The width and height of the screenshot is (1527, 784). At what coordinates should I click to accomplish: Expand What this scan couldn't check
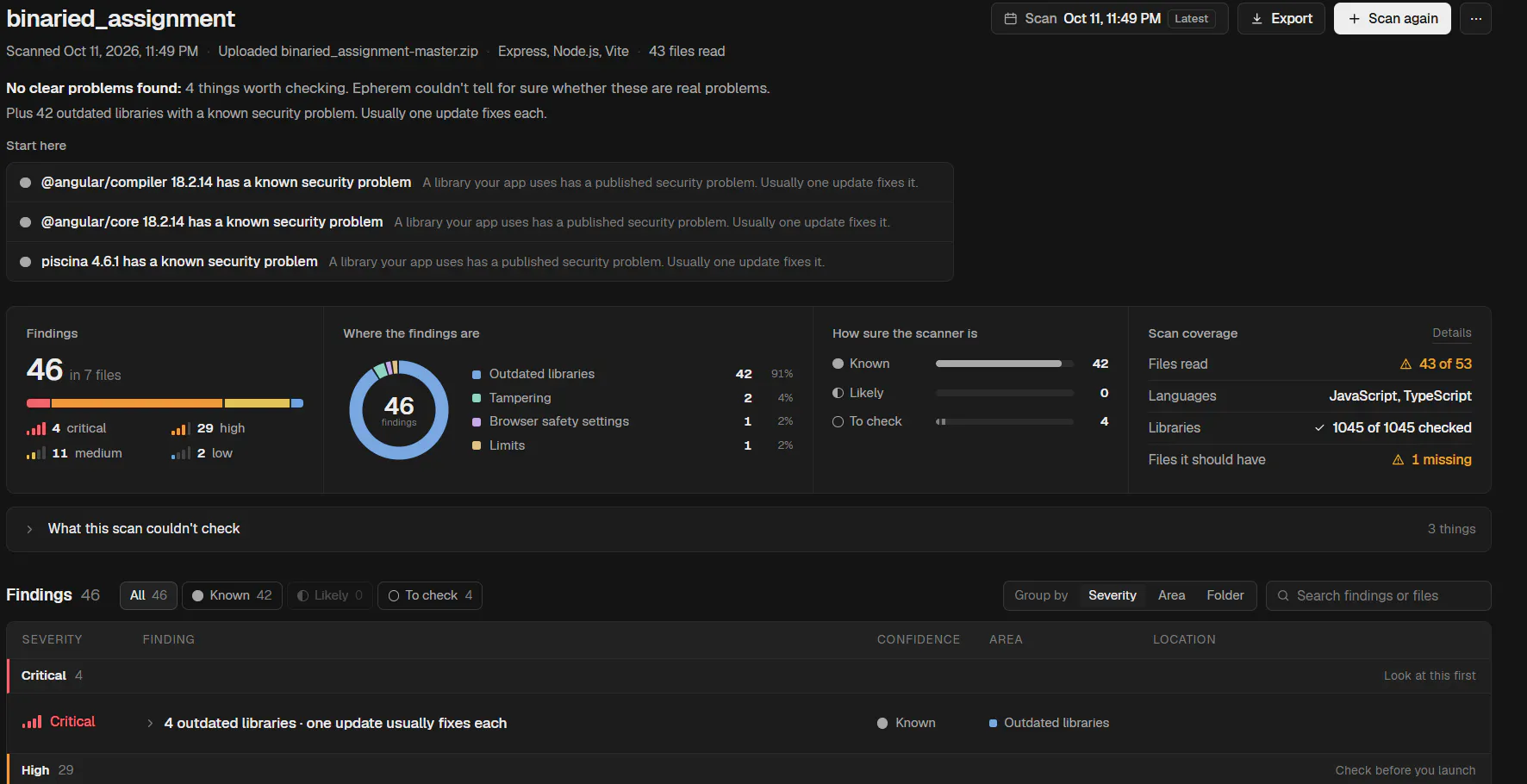point(748,529)
